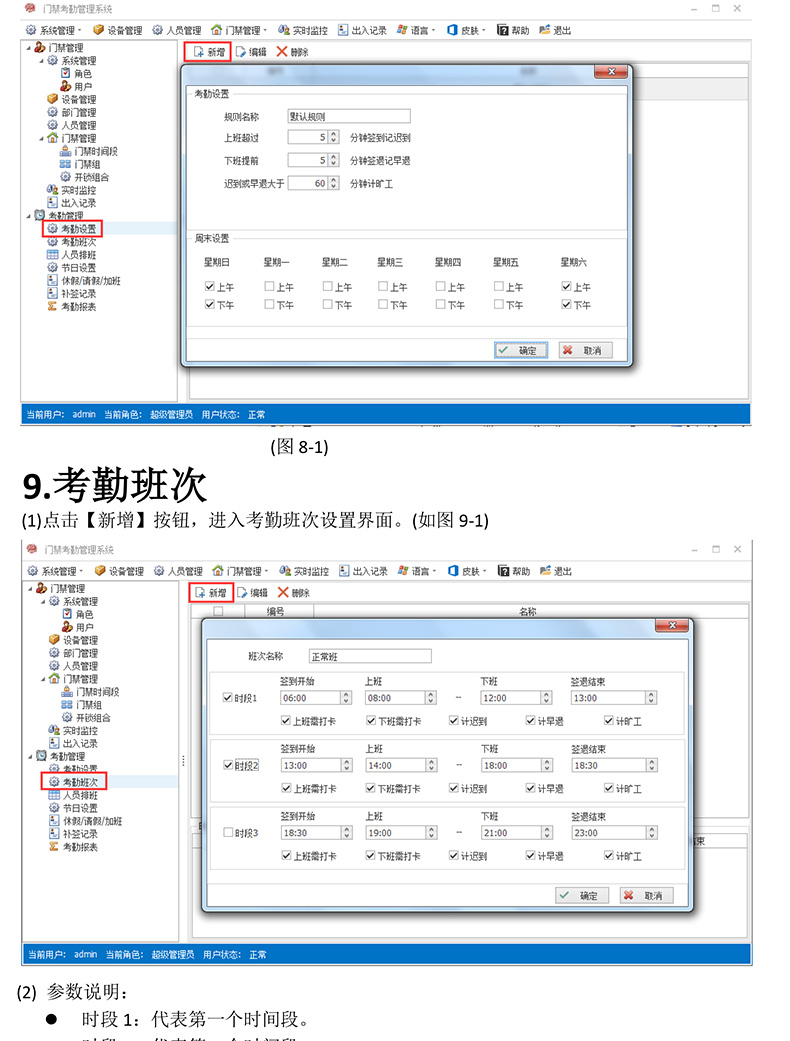Click the 编辑 icon in the upper window toolbar
The width and height of the screenshot is (790, 1041).
(x=241, y=51)
